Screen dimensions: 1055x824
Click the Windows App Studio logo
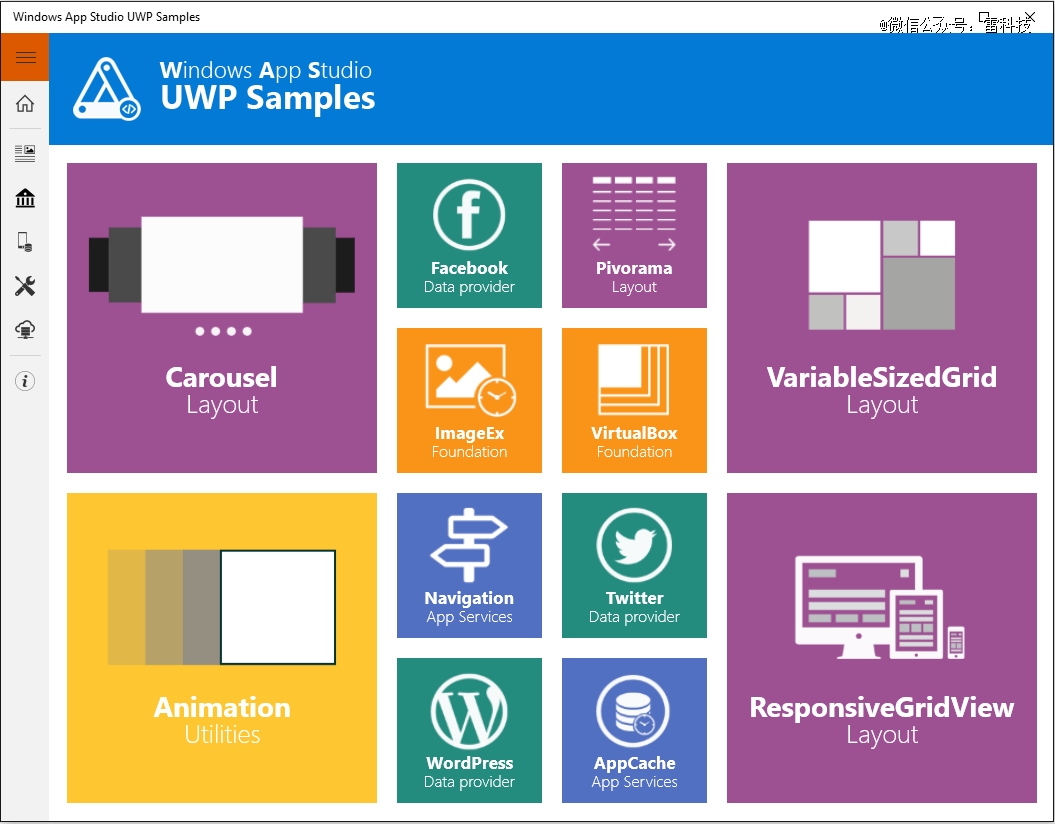pyautogui.click(x=107, y=89)
